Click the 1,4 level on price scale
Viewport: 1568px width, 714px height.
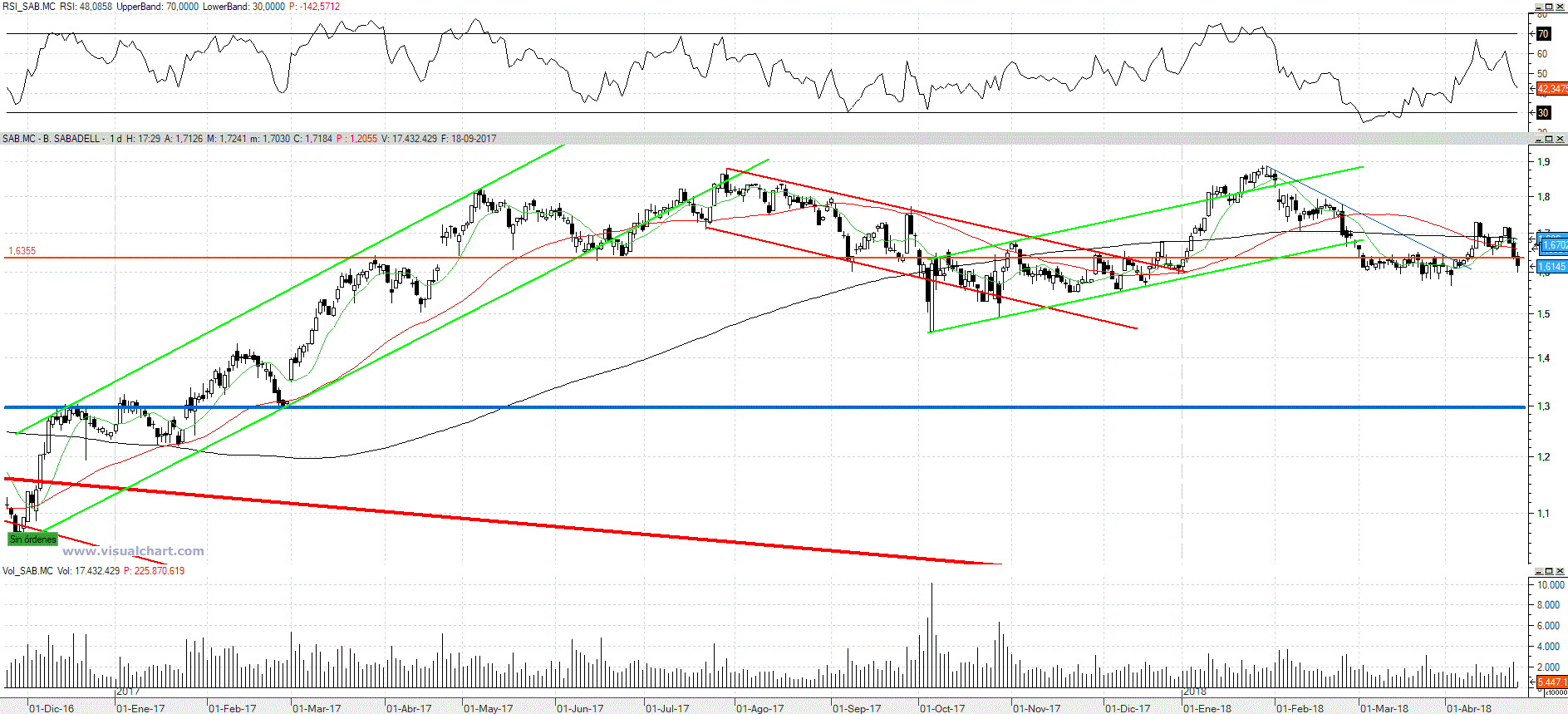pyautogui.click(x=1543, y=358)
